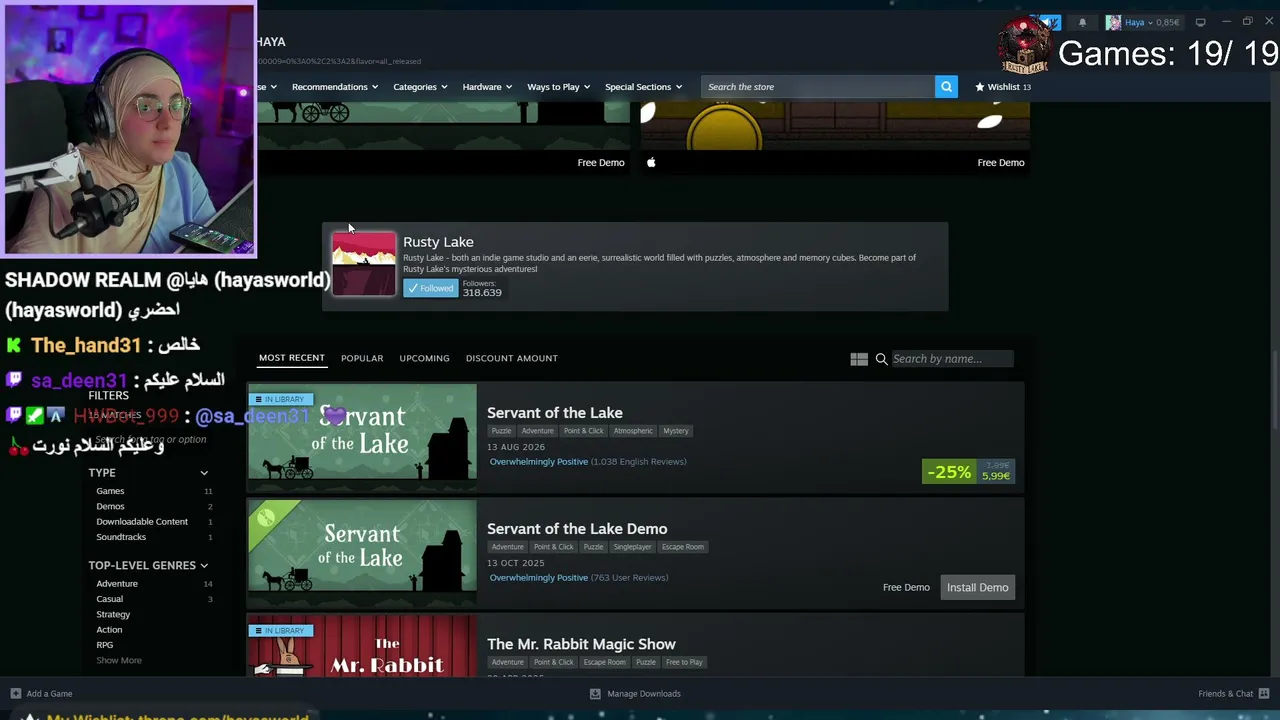Expand genres with Show More
The width and height of the screenshot is (1280, 720).
119,660
